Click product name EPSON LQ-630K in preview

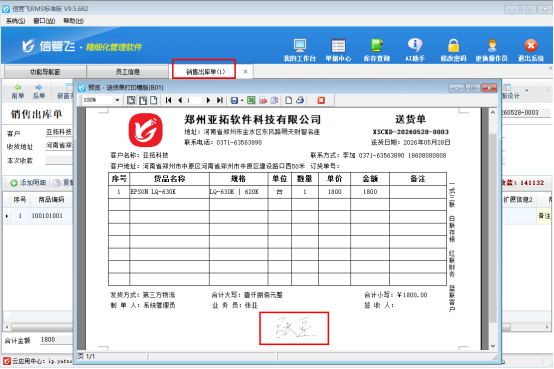coord(153,192)
